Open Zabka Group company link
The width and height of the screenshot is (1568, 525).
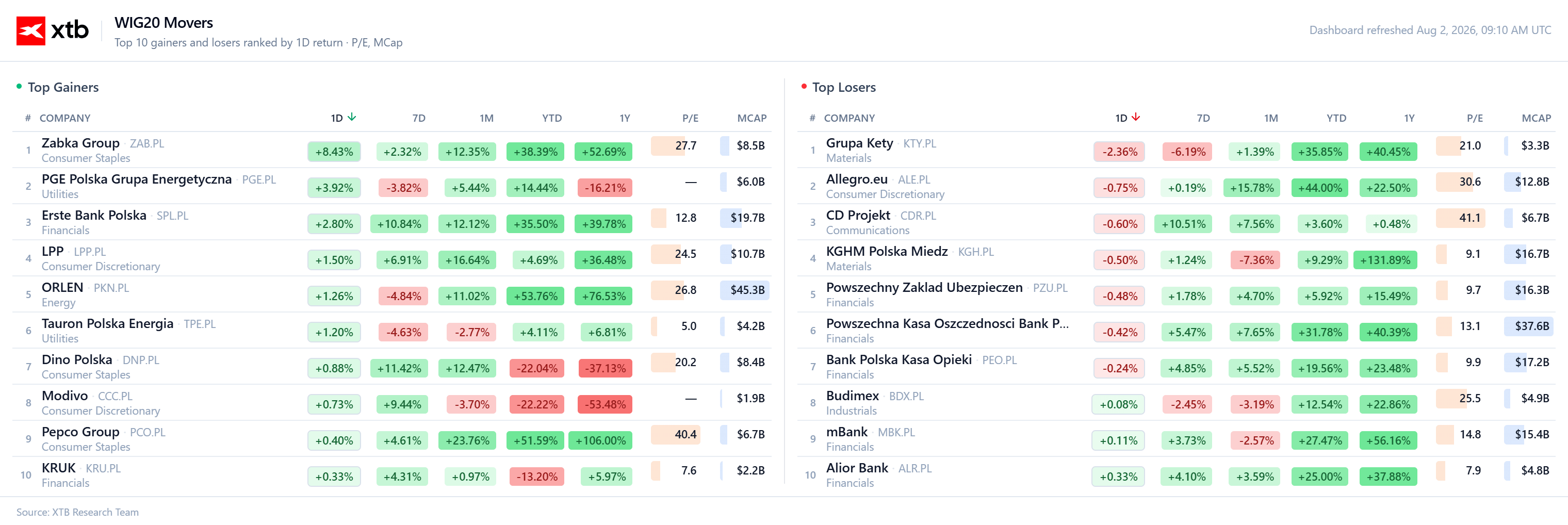point(80,143)
